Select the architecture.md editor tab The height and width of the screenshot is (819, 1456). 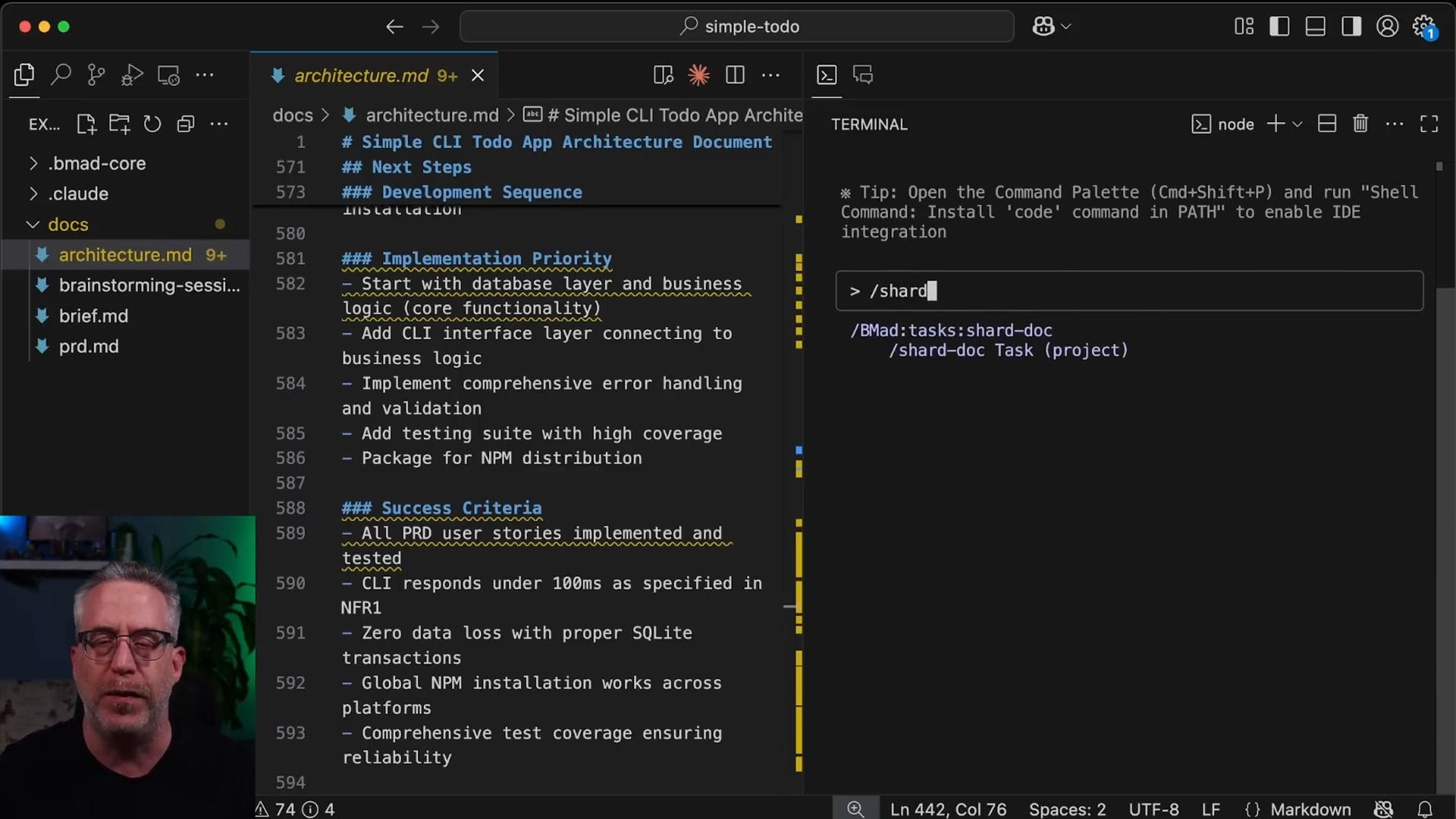[x=362, y=76]
